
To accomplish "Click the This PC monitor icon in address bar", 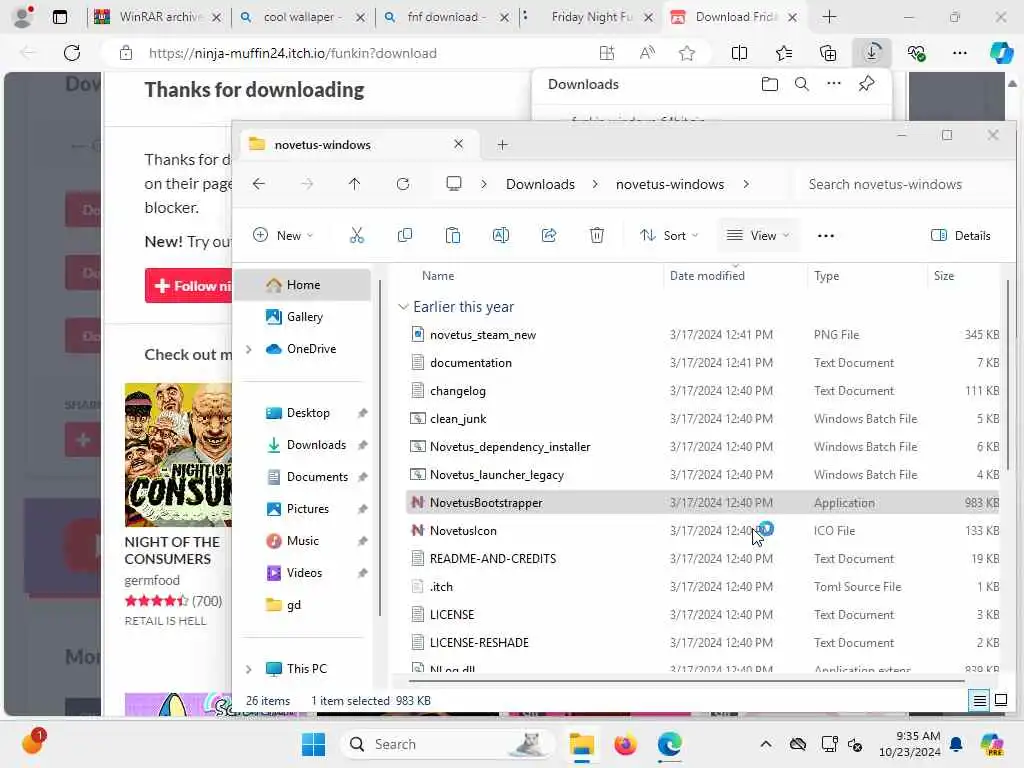I will [x=454, y=184].
